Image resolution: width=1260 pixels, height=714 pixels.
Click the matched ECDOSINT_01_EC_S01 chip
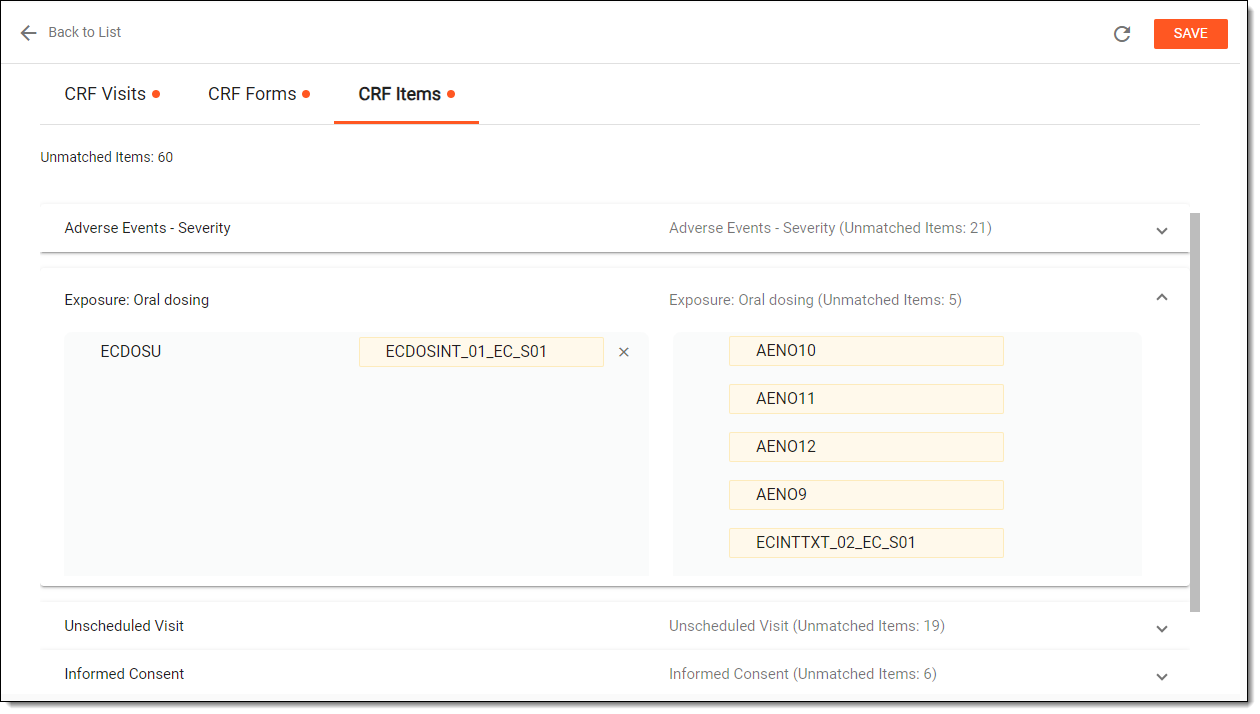481,352
